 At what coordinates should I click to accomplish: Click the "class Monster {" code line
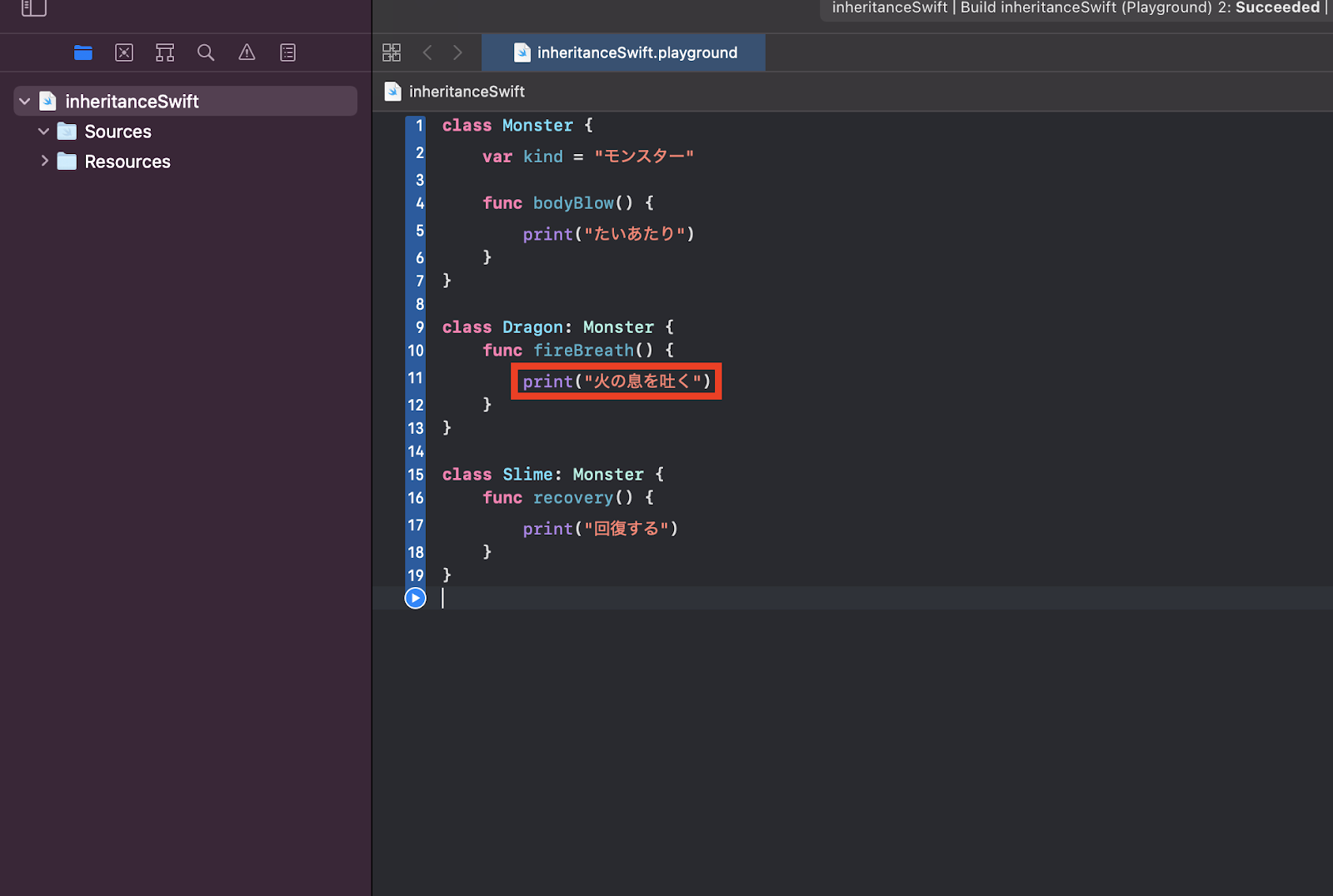pos(517,126)
